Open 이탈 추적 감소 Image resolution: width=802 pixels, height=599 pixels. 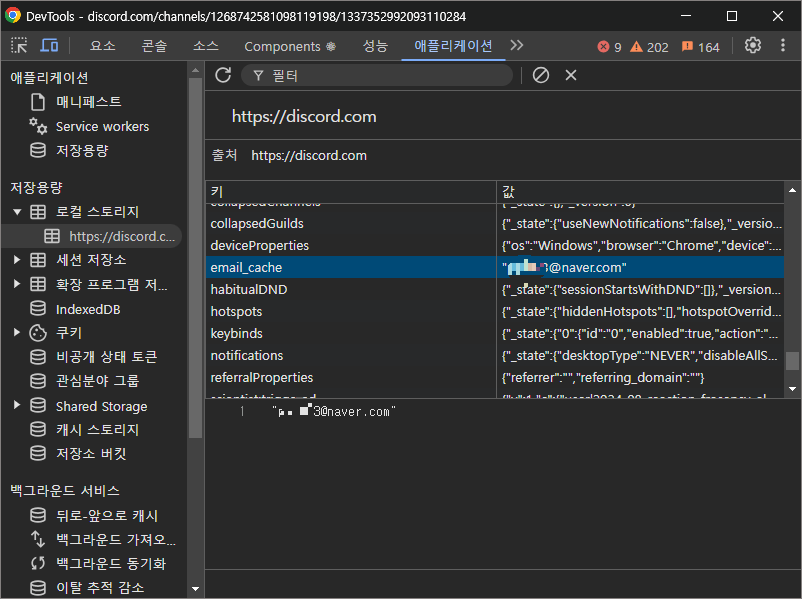click(x=100, y=588)
